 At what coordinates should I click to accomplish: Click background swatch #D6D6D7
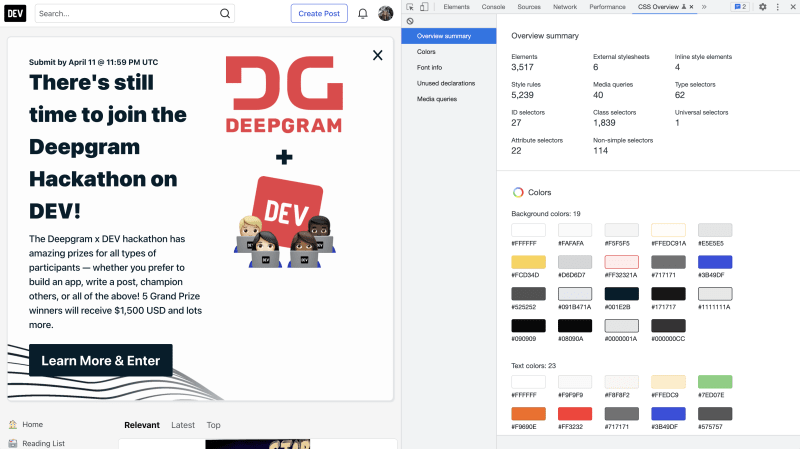click(575, 262)
